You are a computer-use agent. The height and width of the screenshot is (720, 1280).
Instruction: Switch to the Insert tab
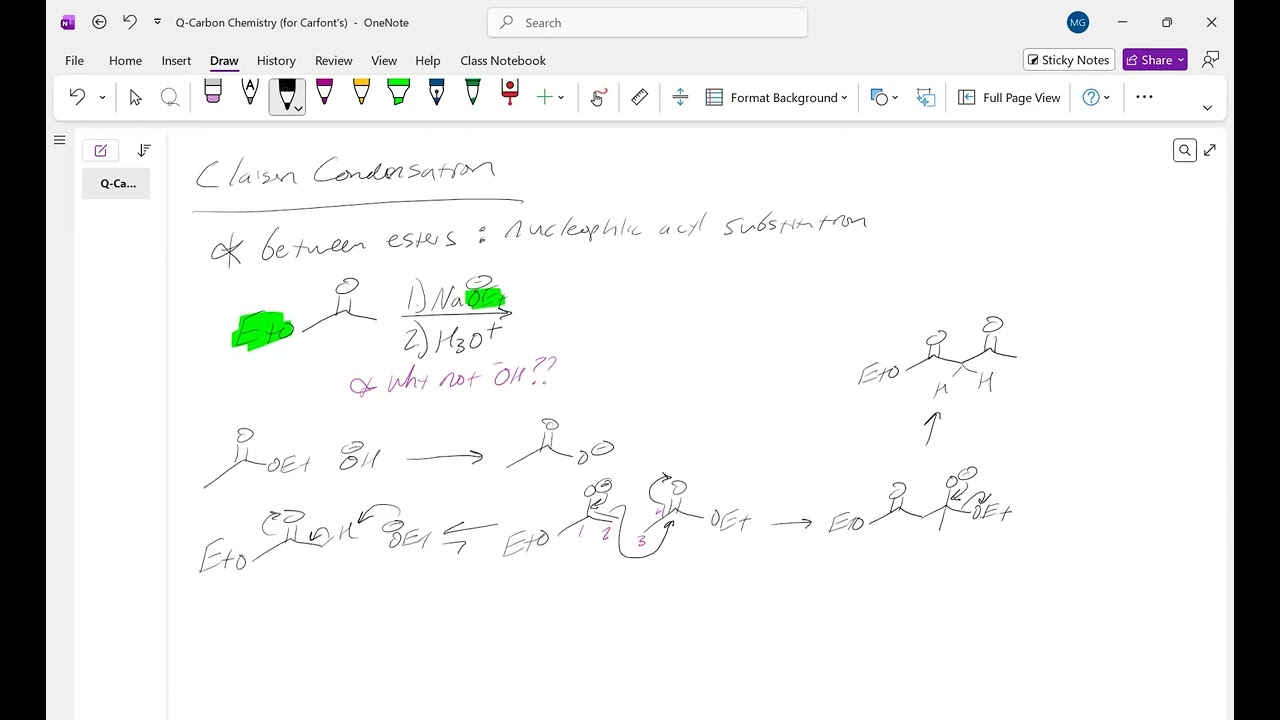tap(177, 60)
